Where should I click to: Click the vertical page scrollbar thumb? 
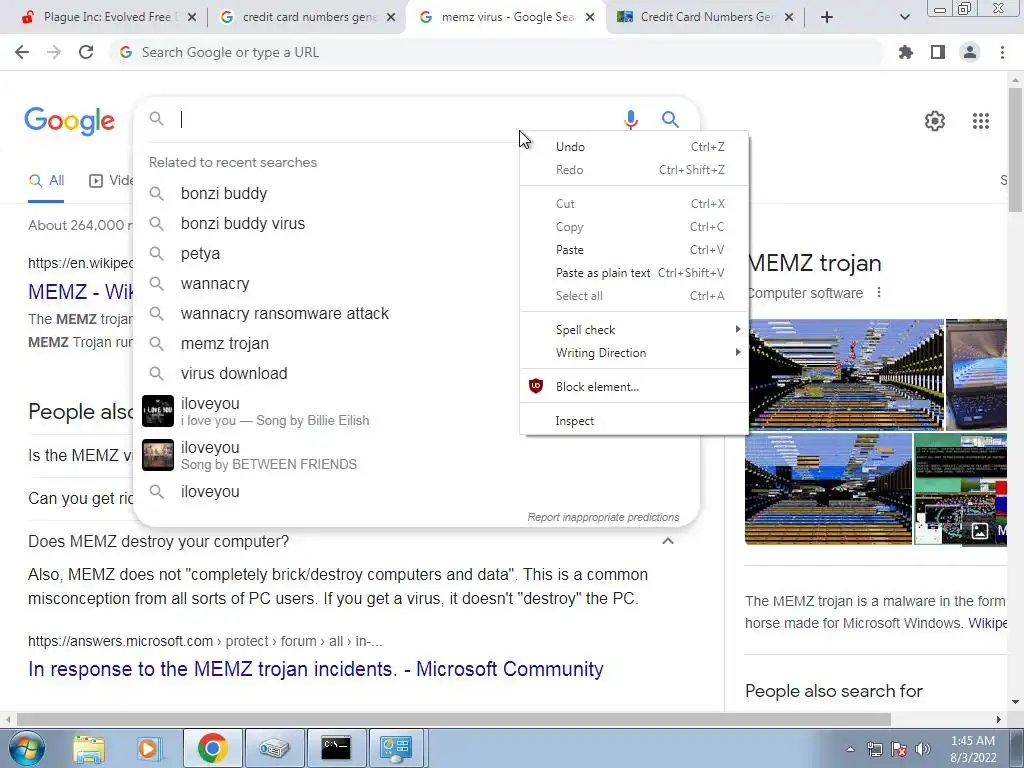pos(1015,149)
